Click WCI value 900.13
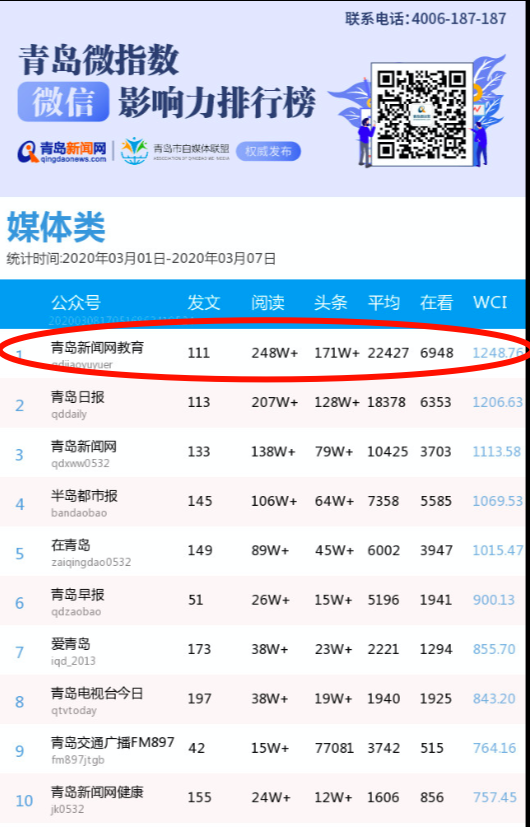This screenshot has height=827, width=530. [x=494, y=600]
